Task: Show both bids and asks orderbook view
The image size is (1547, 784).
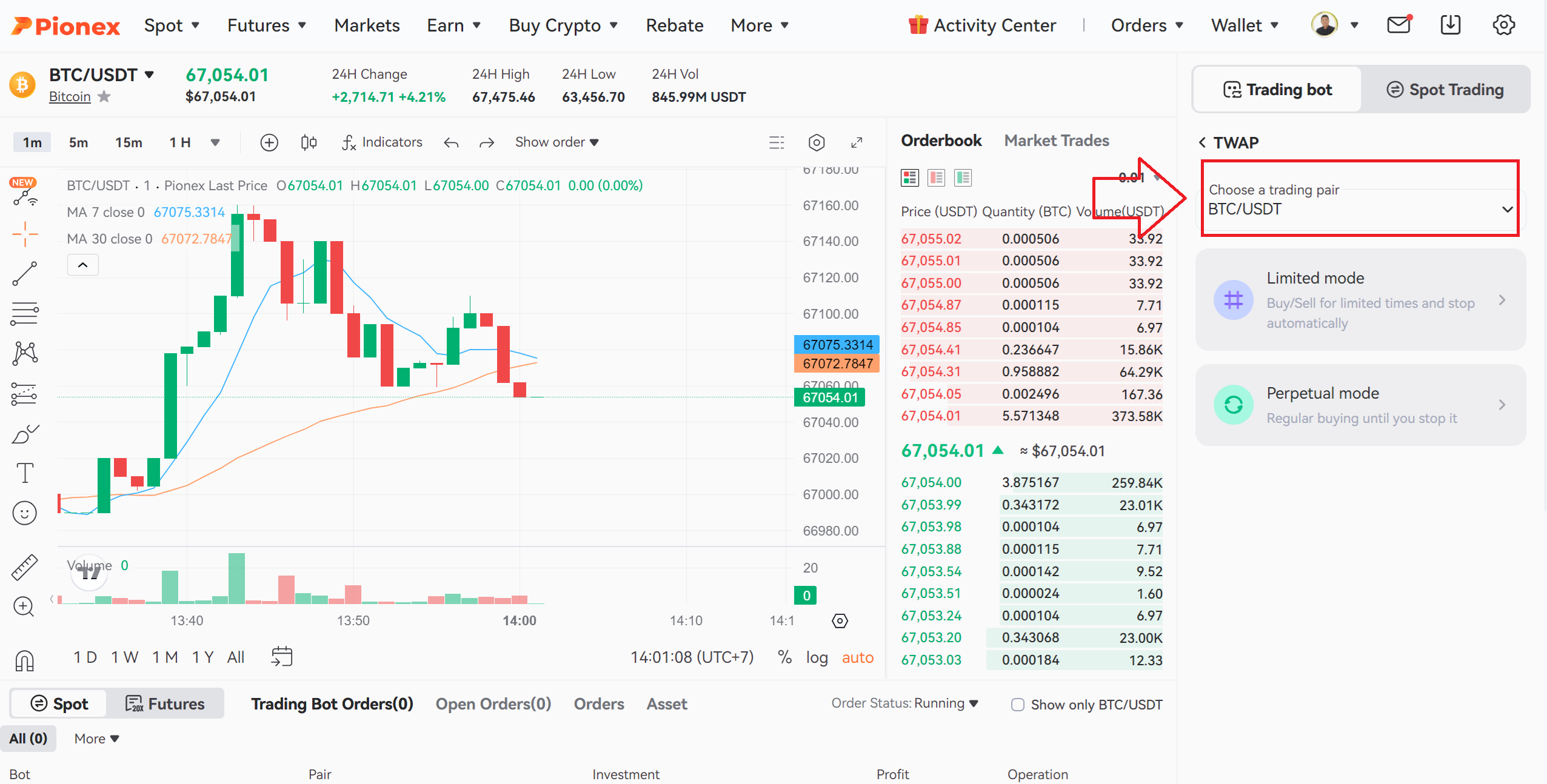Action: tap(910, 178)
